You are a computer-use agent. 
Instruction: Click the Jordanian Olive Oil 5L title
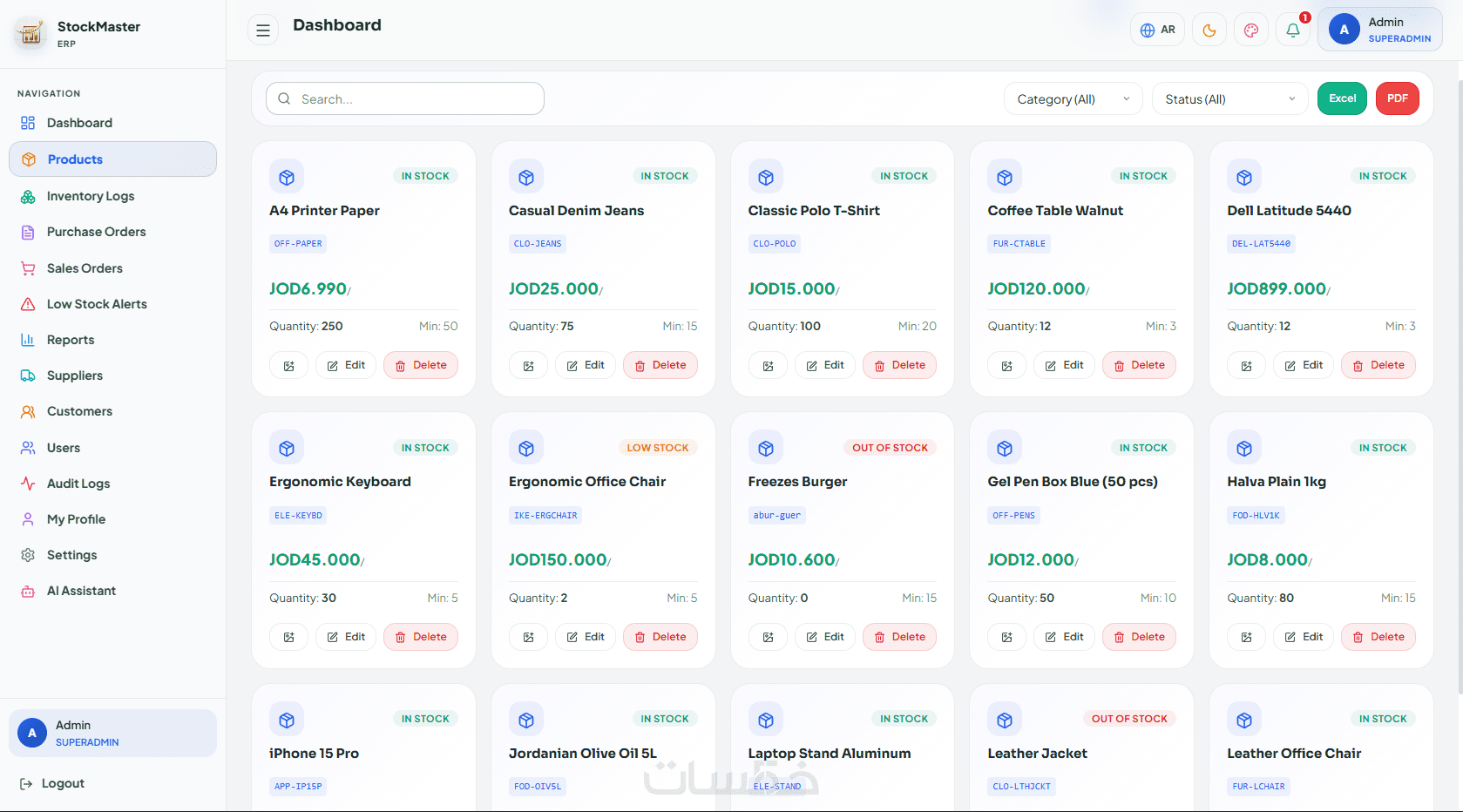[583, 754]
